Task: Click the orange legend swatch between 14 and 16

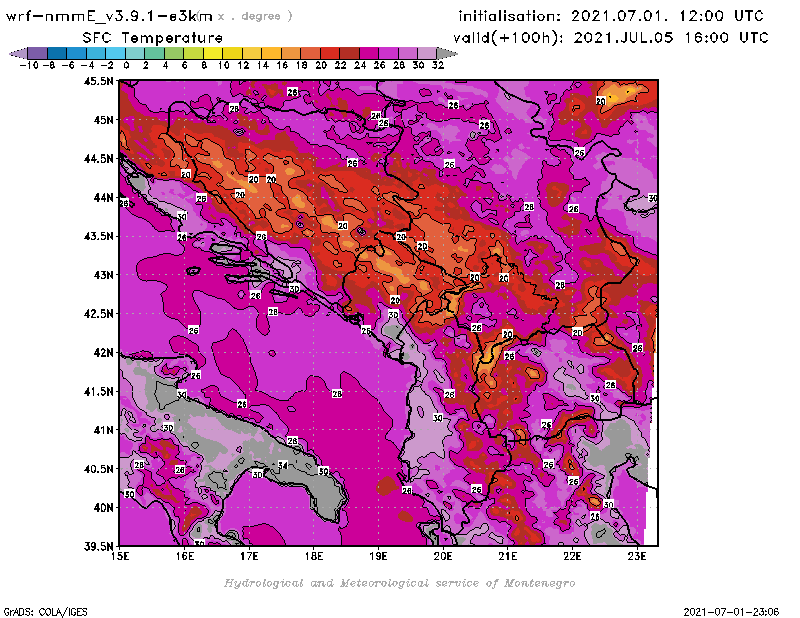Action: [272, 53]
